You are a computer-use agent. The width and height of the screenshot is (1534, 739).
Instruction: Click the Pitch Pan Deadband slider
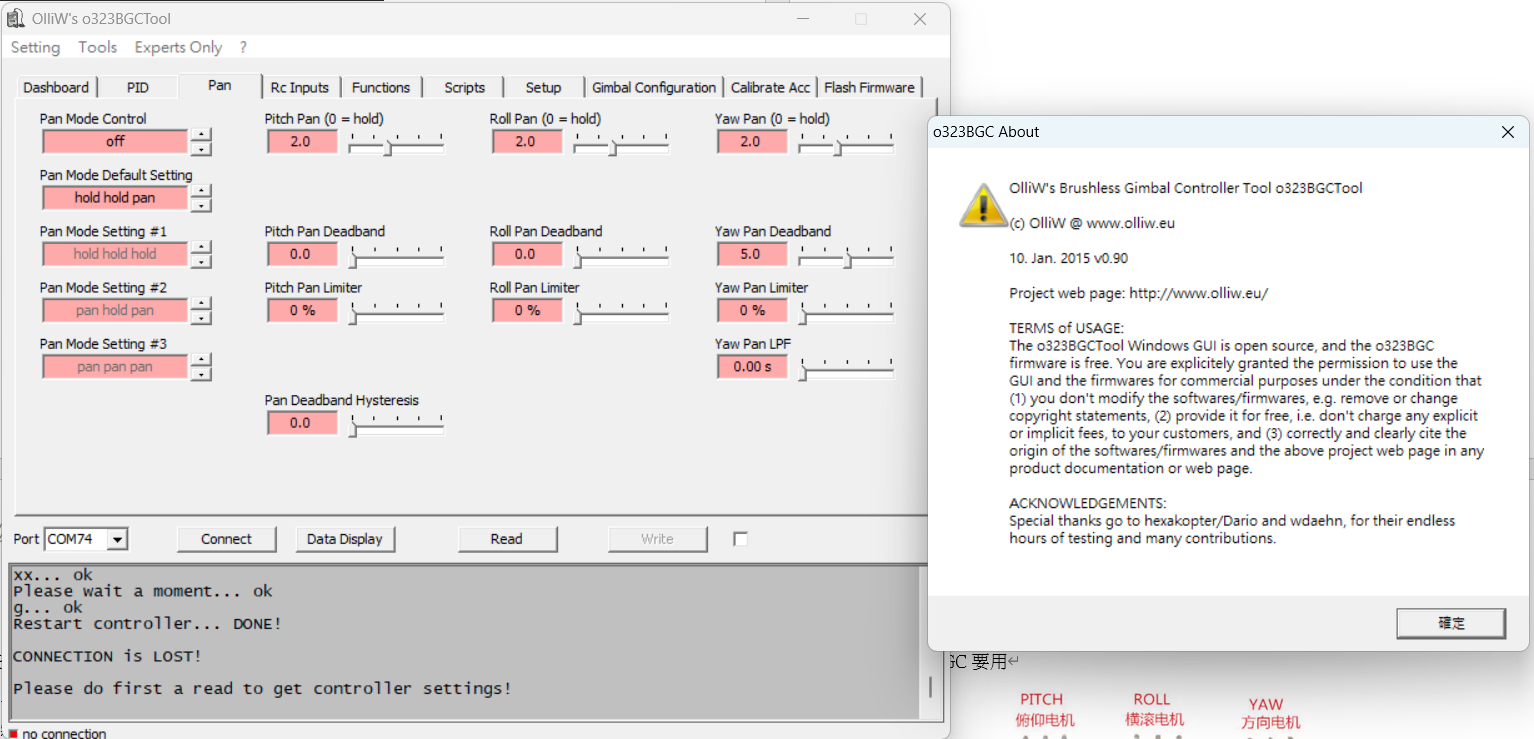[396, 255]
